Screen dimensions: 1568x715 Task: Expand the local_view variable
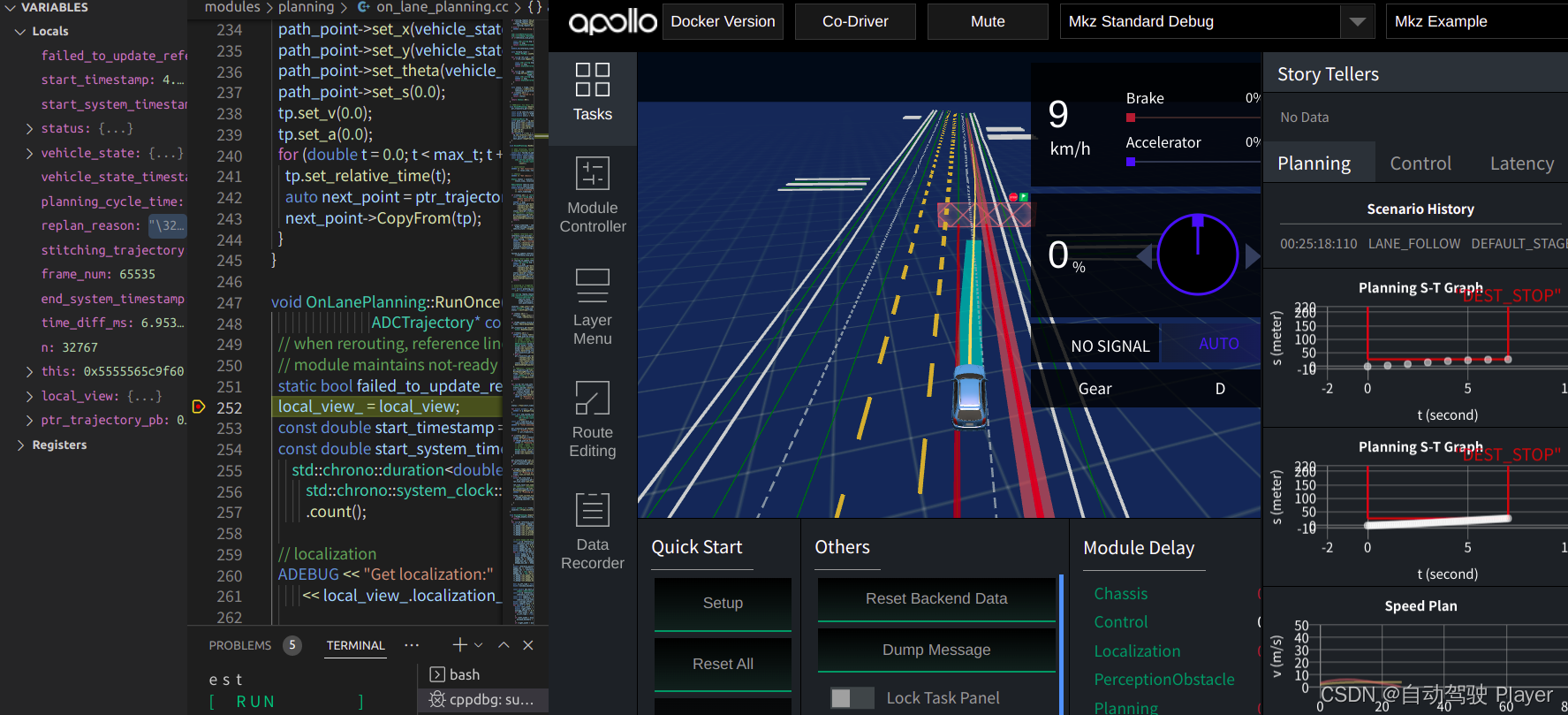coord(30,396)
